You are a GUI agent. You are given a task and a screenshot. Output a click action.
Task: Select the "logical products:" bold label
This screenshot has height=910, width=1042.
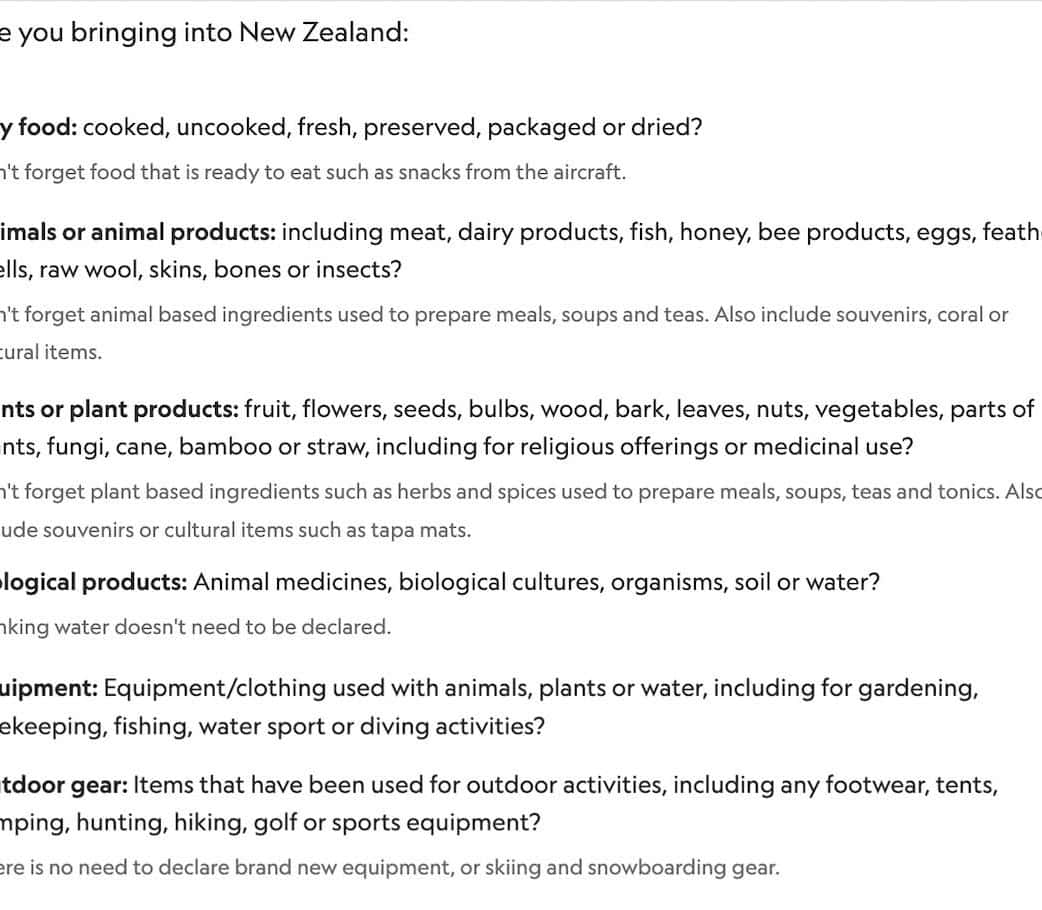coord(94,582)
